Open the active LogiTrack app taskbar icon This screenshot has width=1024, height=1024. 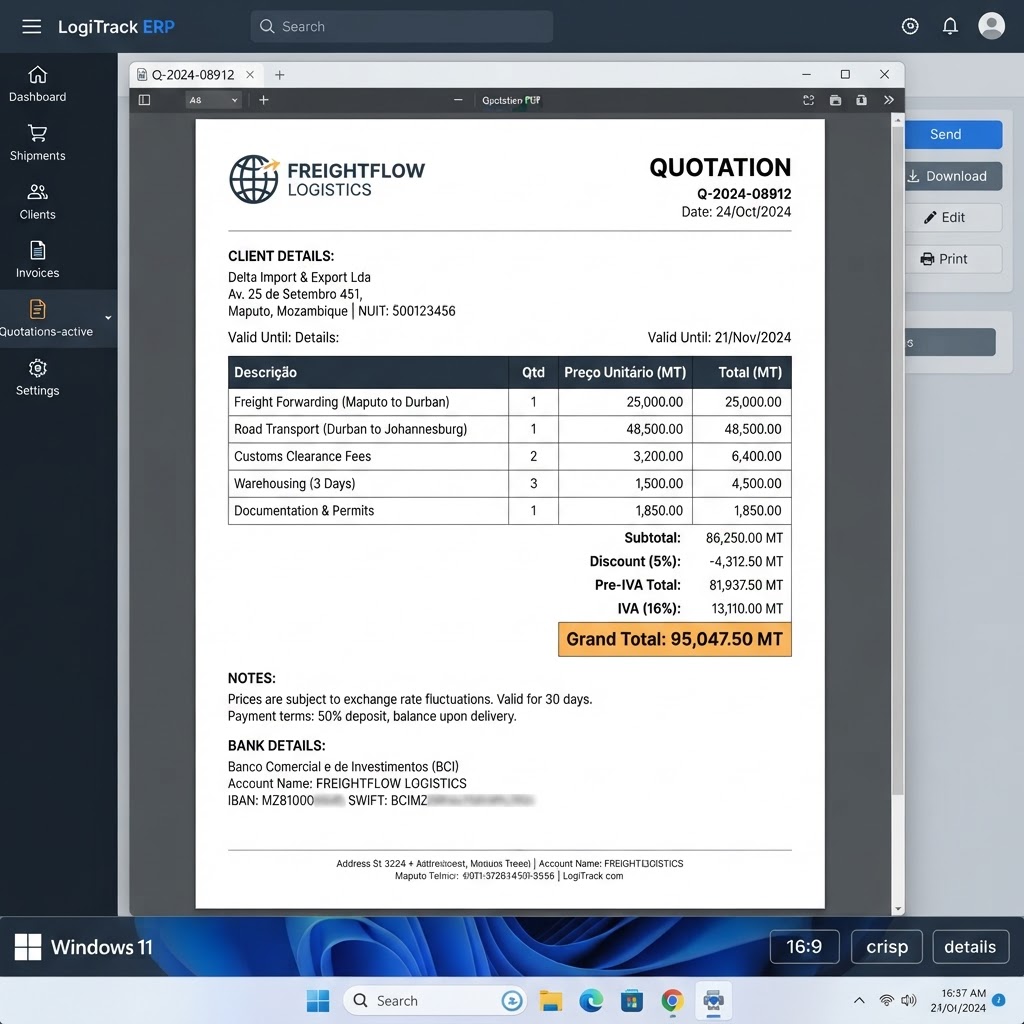pyautogui.click(x=713, y=1000)
